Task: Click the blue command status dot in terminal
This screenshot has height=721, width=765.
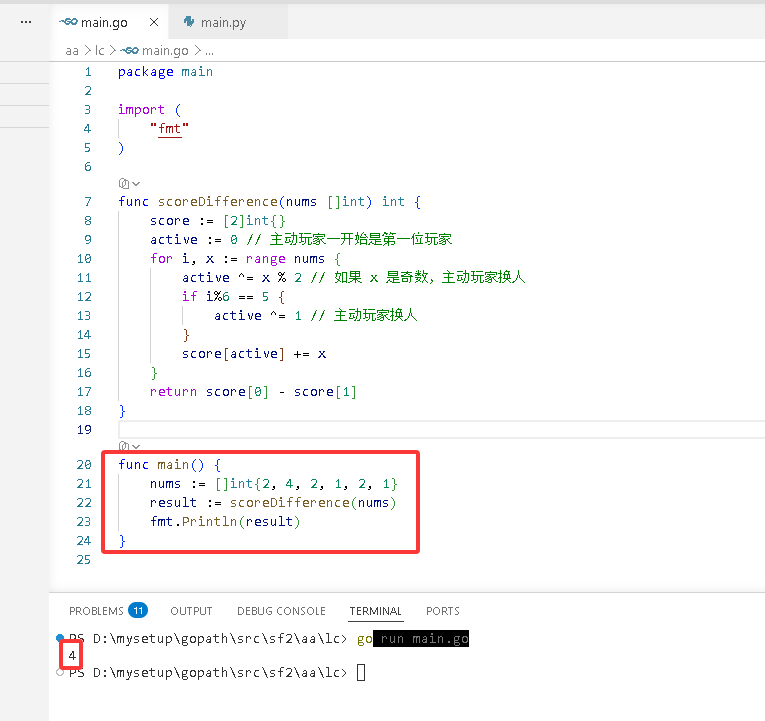Action: [60, 638]
